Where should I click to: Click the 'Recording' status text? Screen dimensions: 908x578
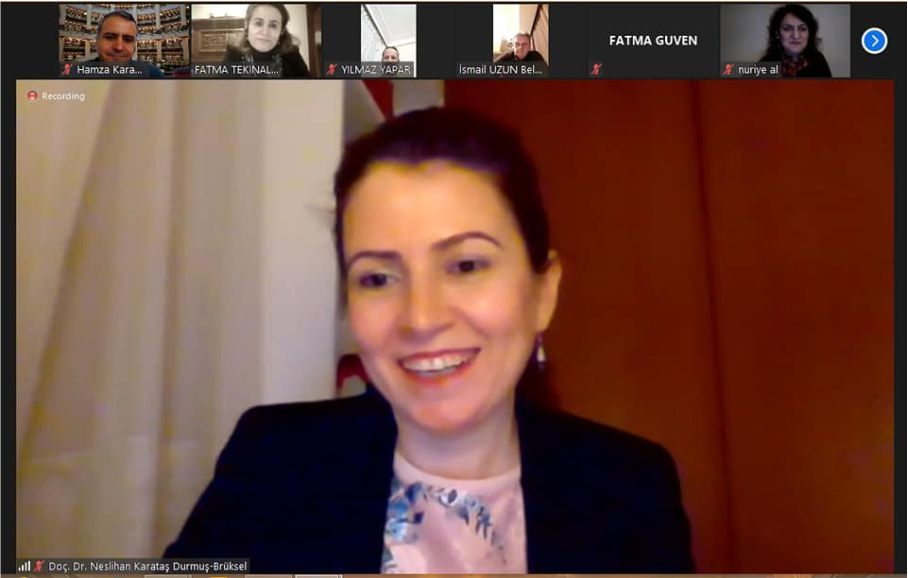tap(63, 96)
